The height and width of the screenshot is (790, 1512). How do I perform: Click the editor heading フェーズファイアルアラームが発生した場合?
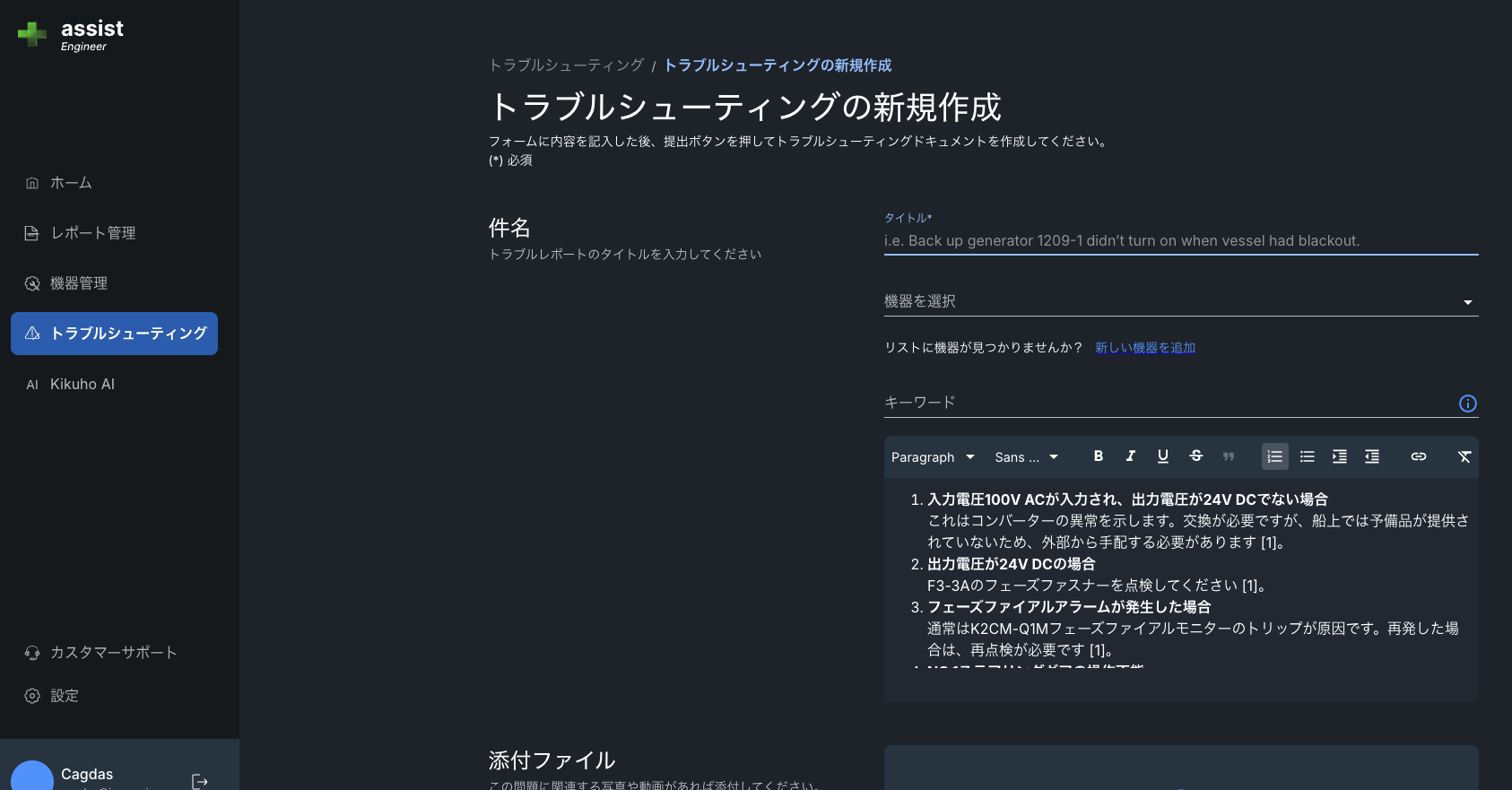pyautogui.click(x=1069, y=607)
